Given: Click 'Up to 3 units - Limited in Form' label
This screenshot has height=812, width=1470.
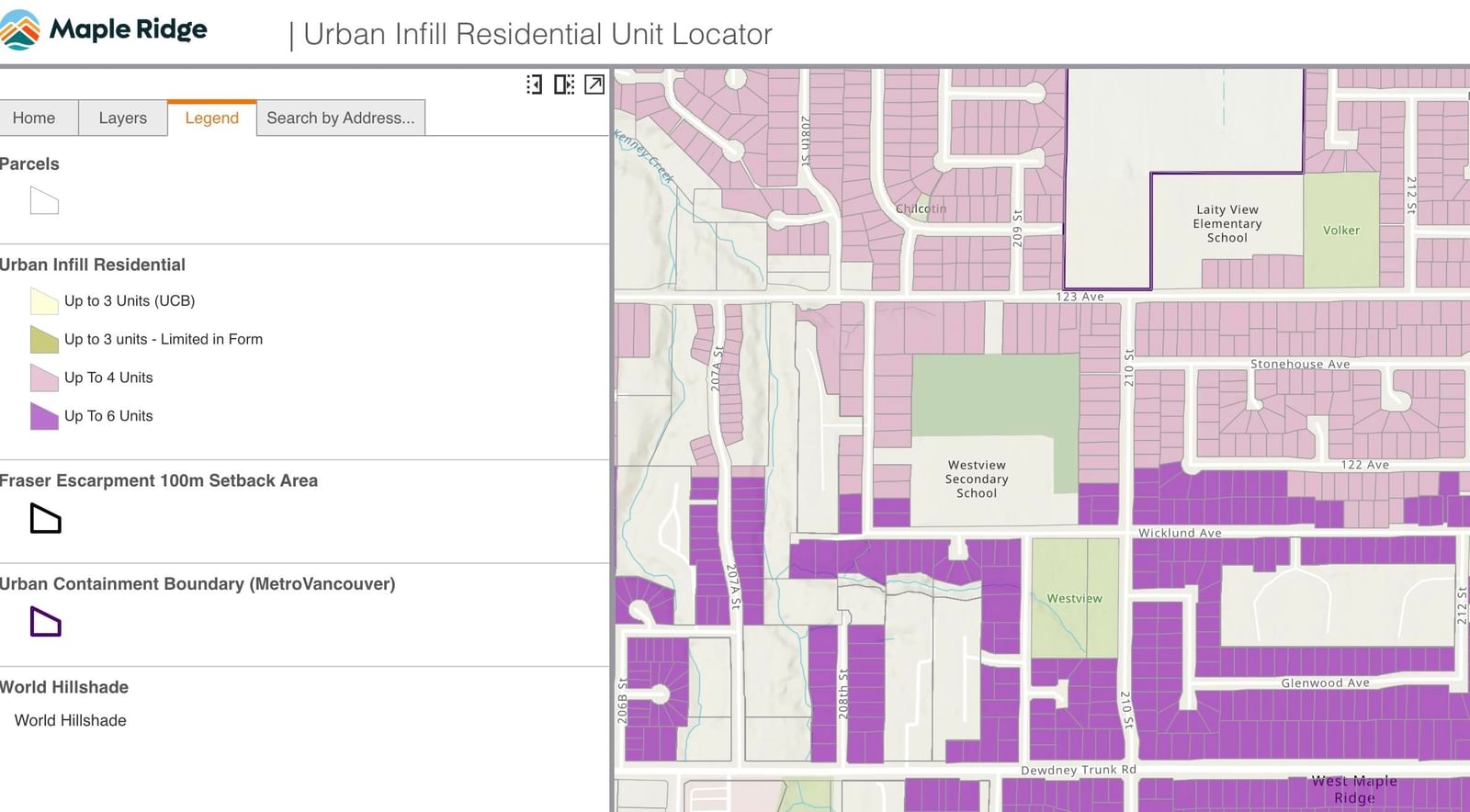Looking at the screenshot, I should point(164,339).
